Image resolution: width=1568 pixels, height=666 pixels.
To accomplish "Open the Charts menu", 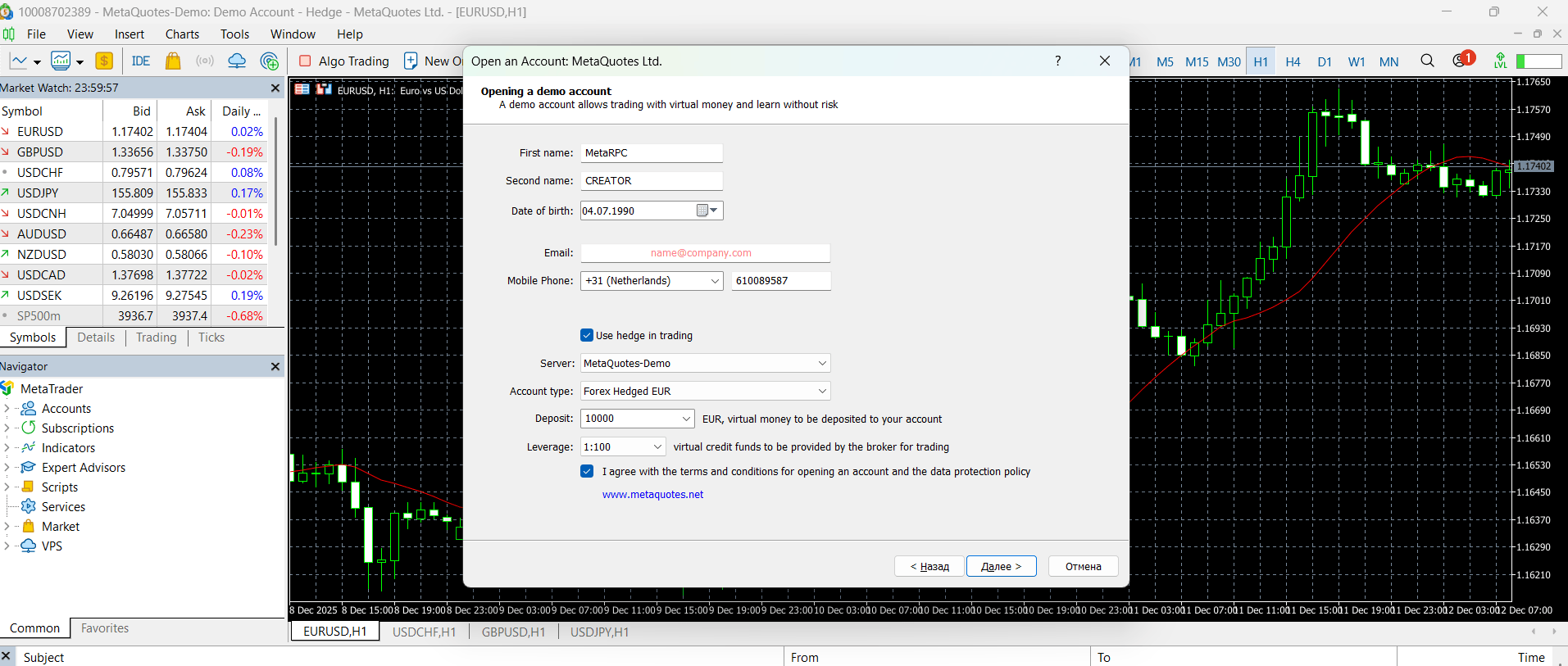I will tap(182, 34).
